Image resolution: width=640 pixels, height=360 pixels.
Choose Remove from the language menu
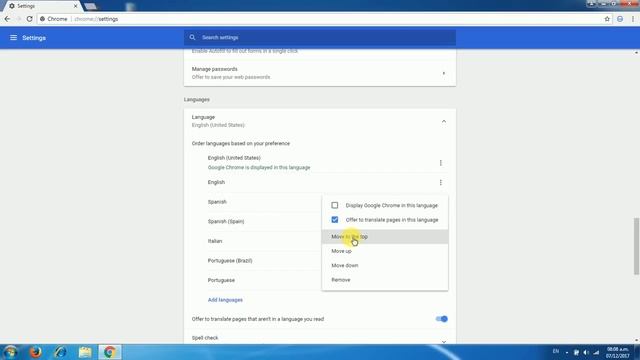pyautogui.click(x=385, y=280)
